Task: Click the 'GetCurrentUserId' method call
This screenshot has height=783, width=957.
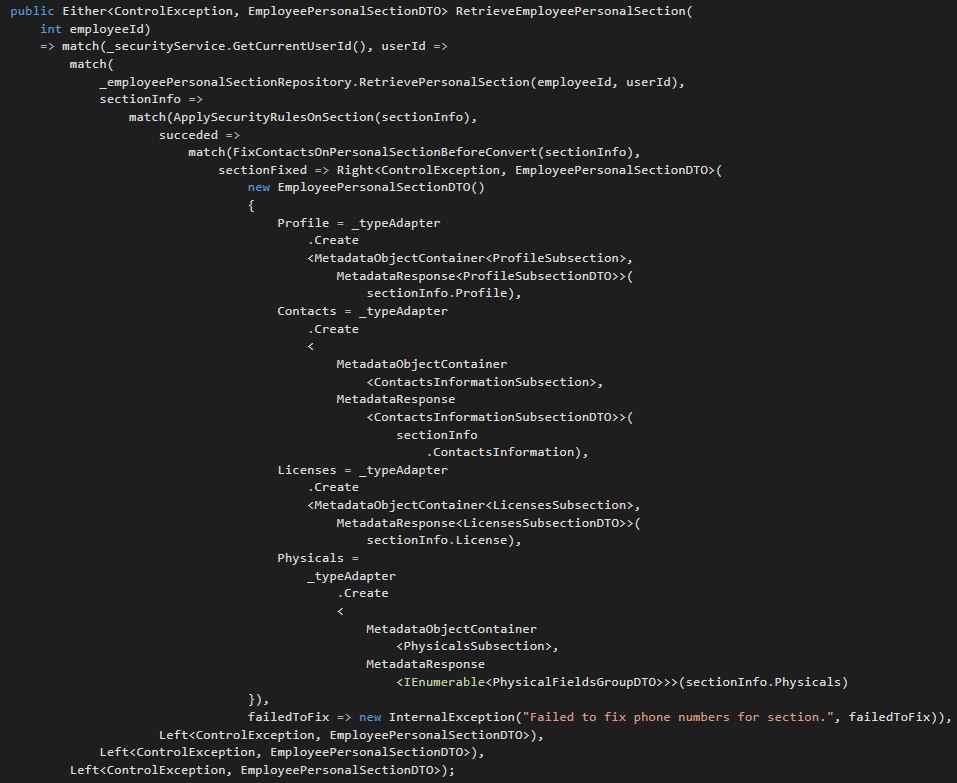Action: click(x=292, y=46)
